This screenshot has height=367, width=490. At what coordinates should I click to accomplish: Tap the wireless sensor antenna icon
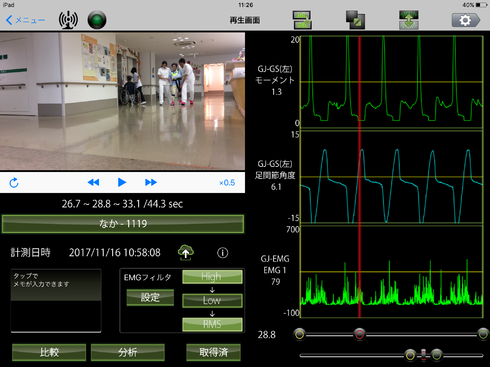tap(68, 20)
